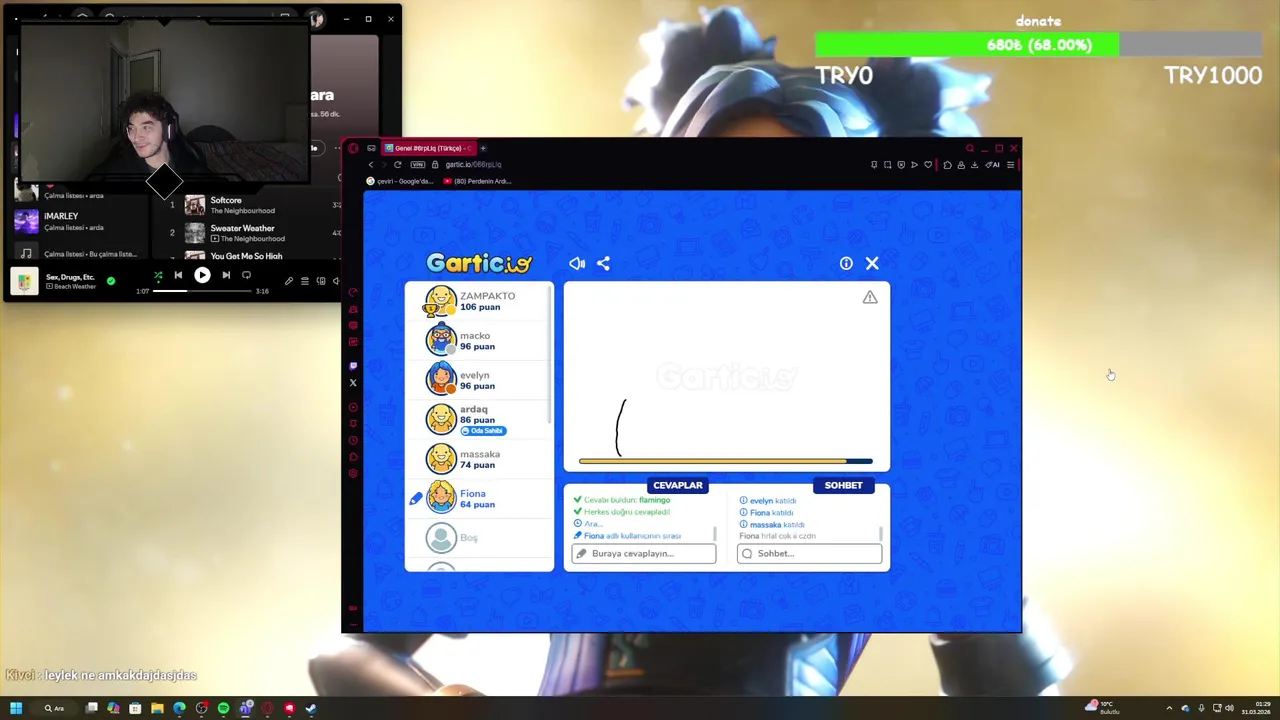Toggle shuffle in Spotify player
Screen dimensions: 1280x720
tap(158, 275)
